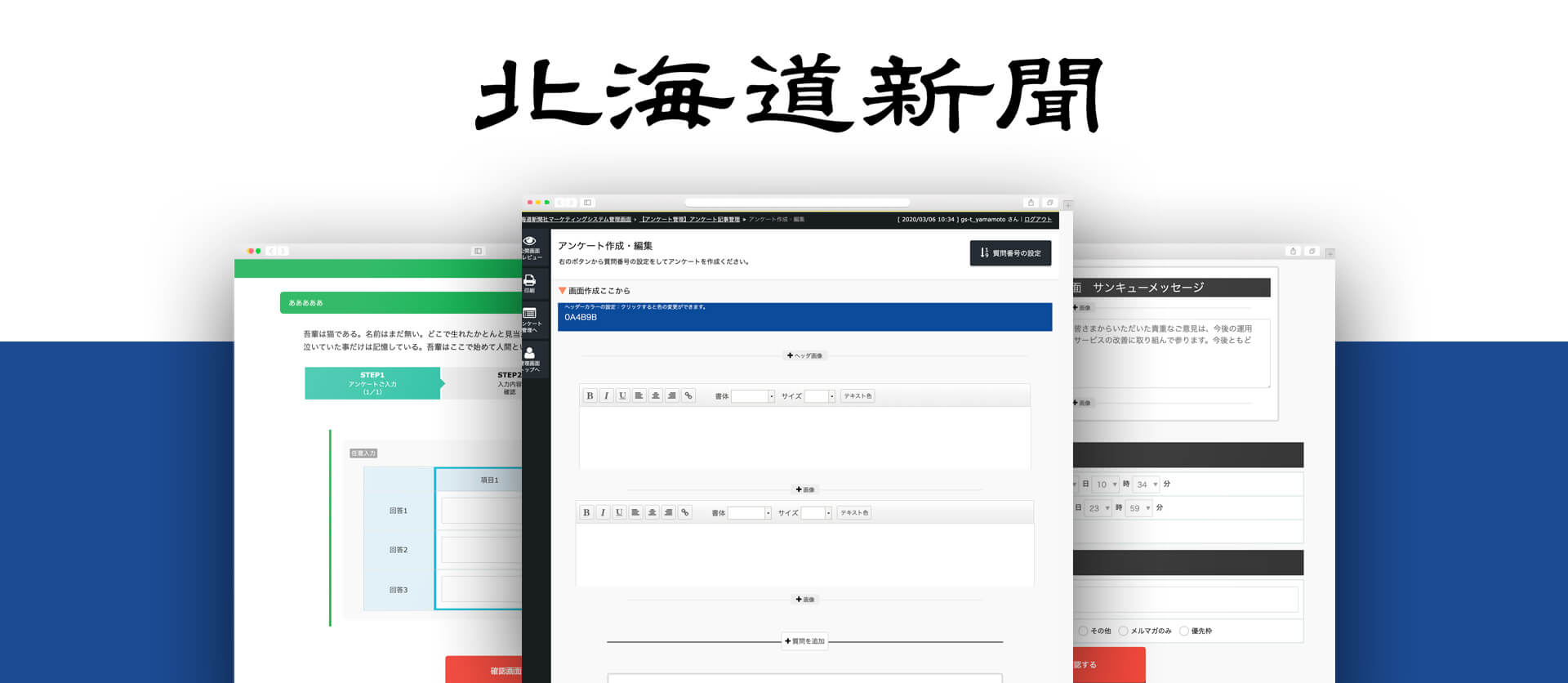Center align text in first editor toolbar

[655, 395]
